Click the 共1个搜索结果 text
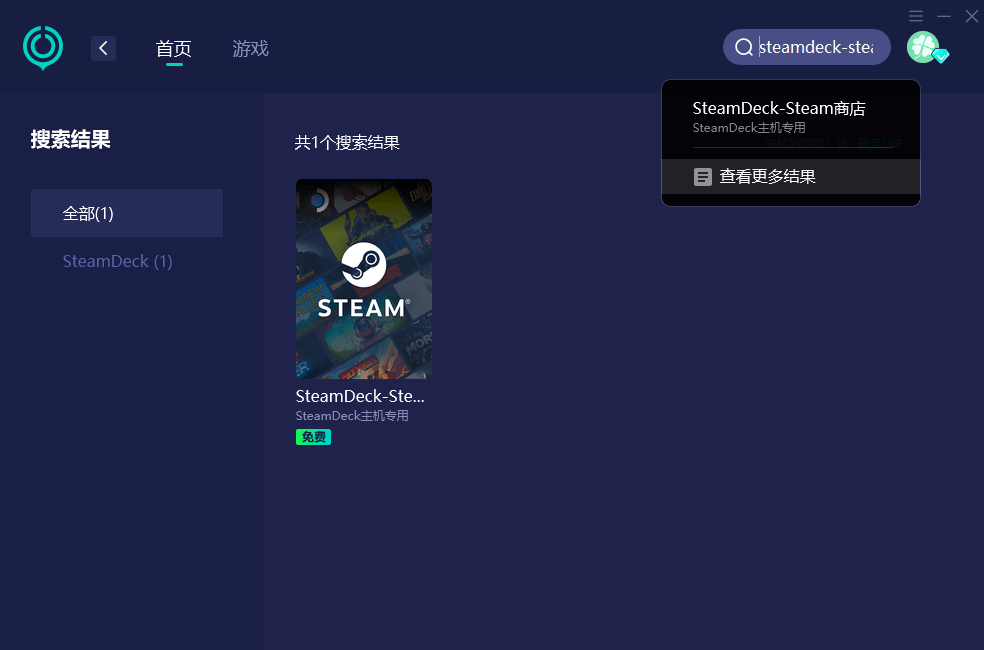The height and width of the screenshot is (650, 984). (x=347, y=143)
